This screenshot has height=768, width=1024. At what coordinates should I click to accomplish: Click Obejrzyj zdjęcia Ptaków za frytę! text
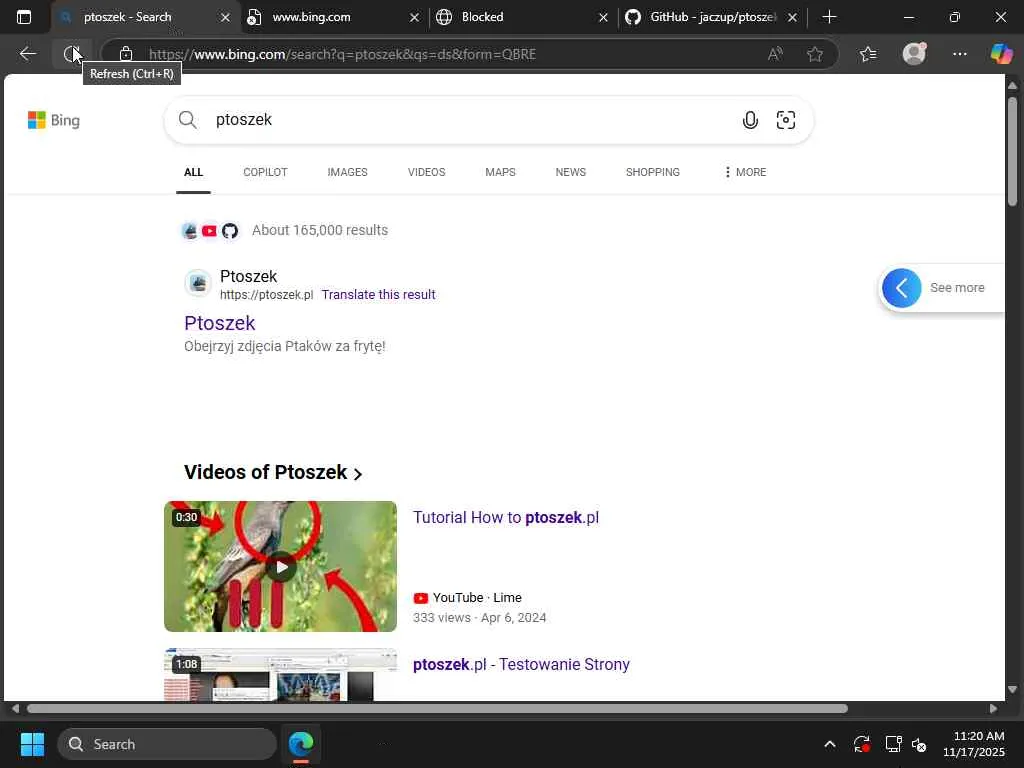click(285, 346)
